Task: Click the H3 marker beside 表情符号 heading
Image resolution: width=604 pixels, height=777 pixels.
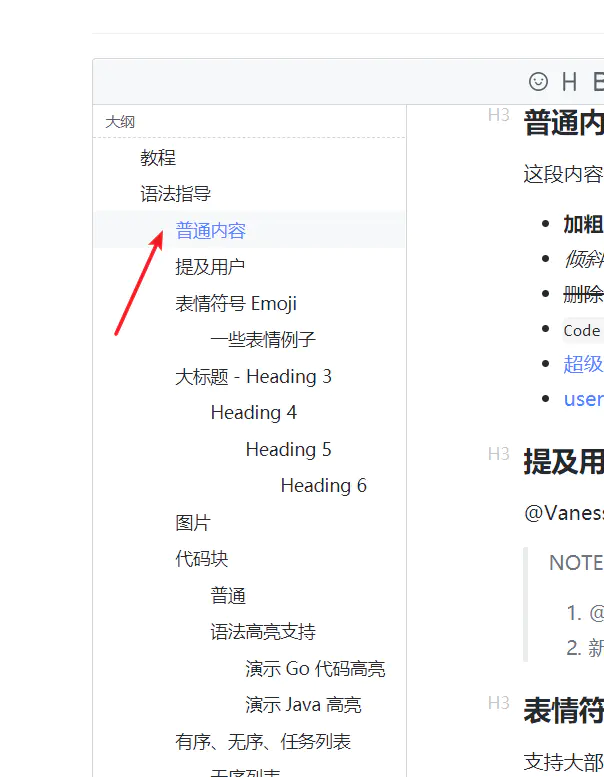Action: (498, 703)
